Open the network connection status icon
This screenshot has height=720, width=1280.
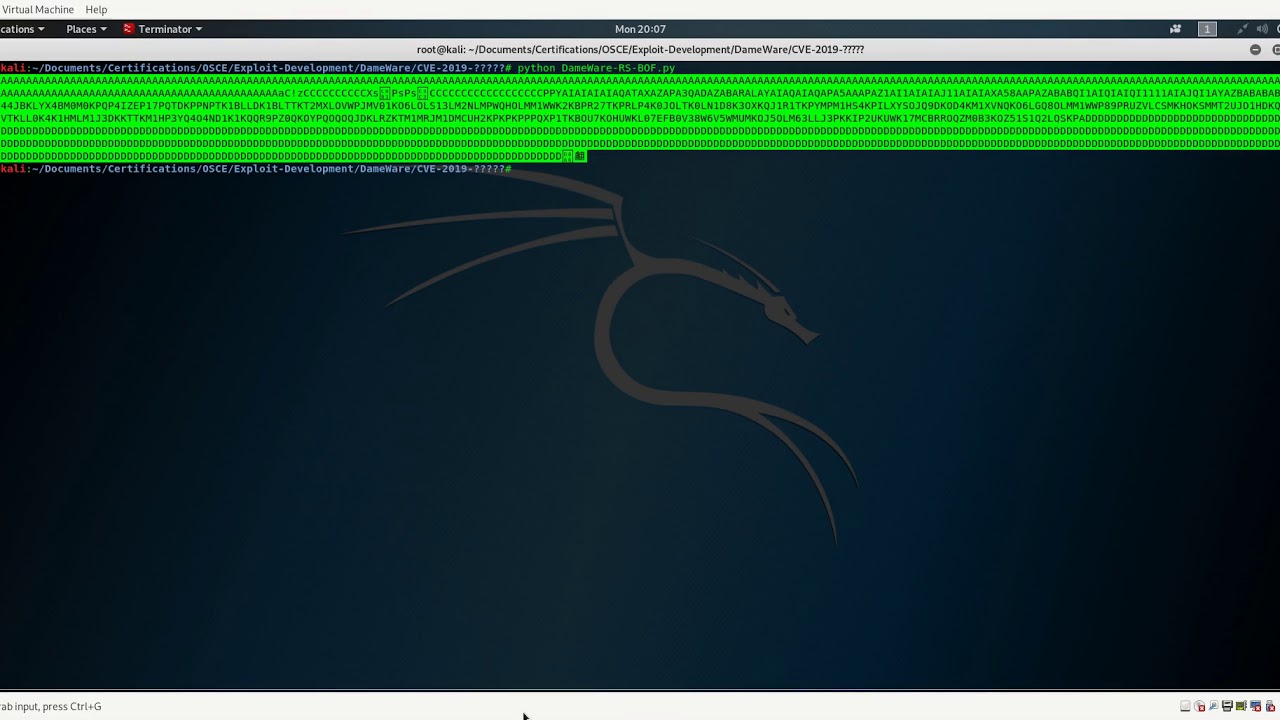coord(1243,29)
